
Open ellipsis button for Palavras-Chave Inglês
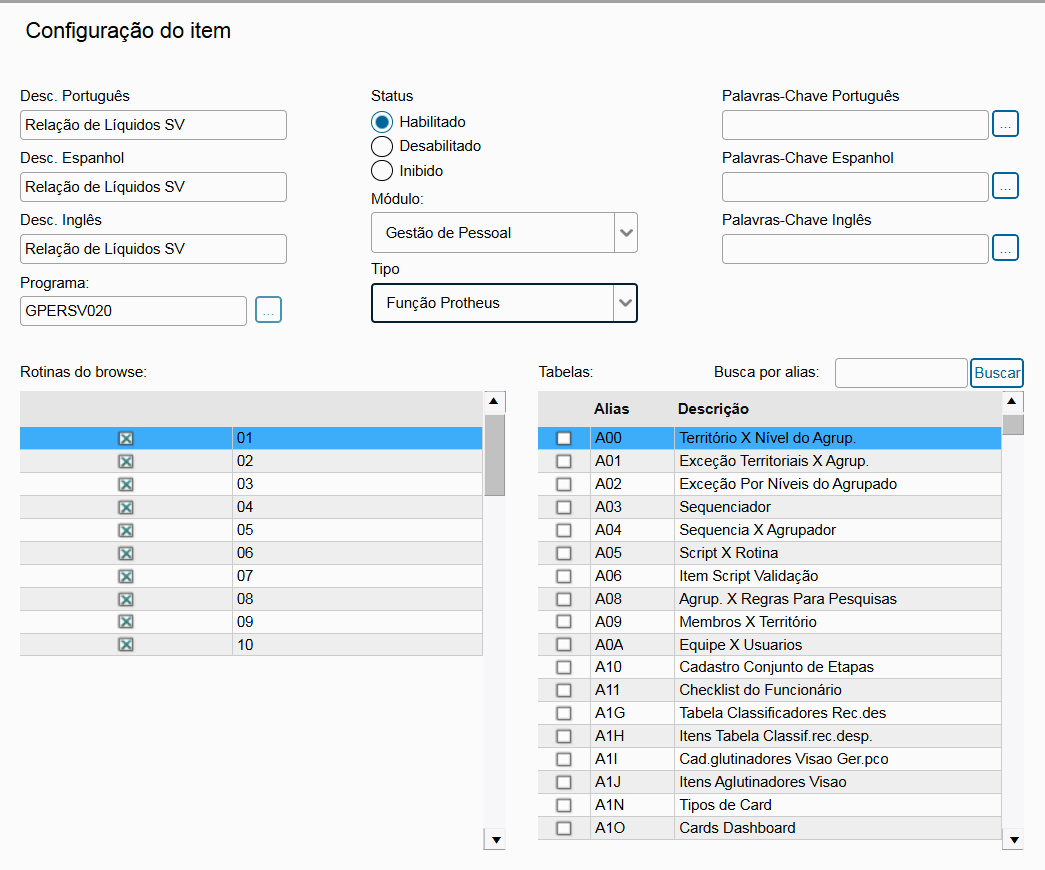point(1005,248)
